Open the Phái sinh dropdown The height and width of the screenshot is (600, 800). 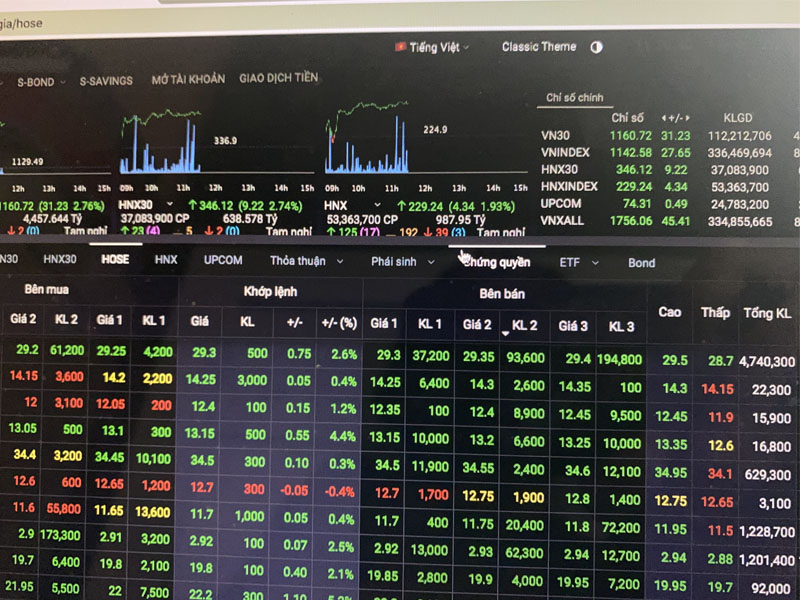click(403, 262)
